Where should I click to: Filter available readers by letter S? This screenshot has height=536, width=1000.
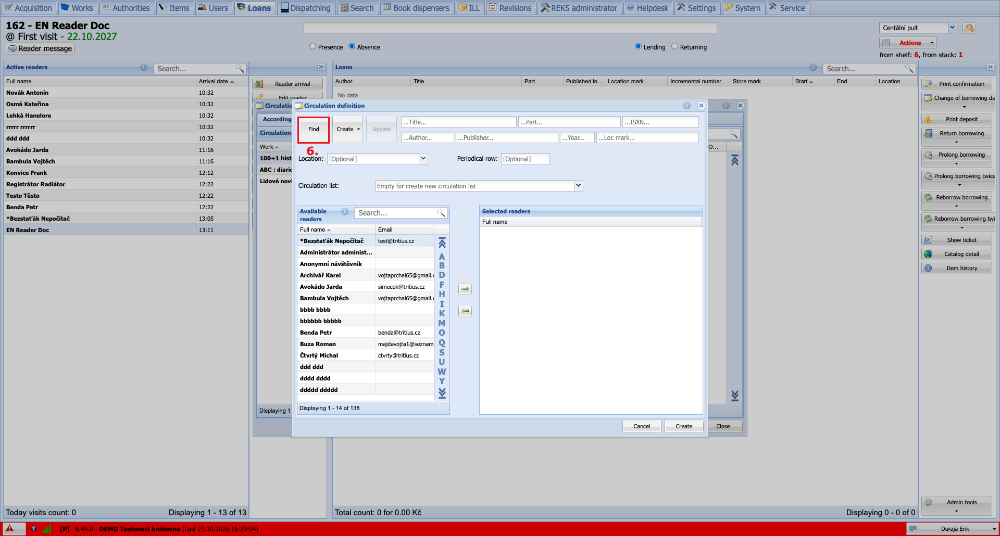coord(442,352)
